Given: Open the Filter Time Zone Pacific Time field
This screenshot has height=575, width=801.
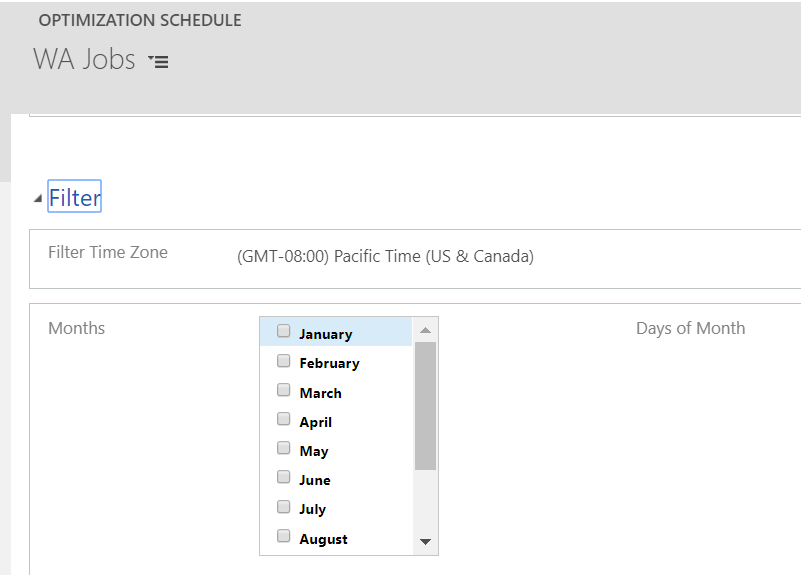Looking at the screenshot, I should [x=385, y=256].
